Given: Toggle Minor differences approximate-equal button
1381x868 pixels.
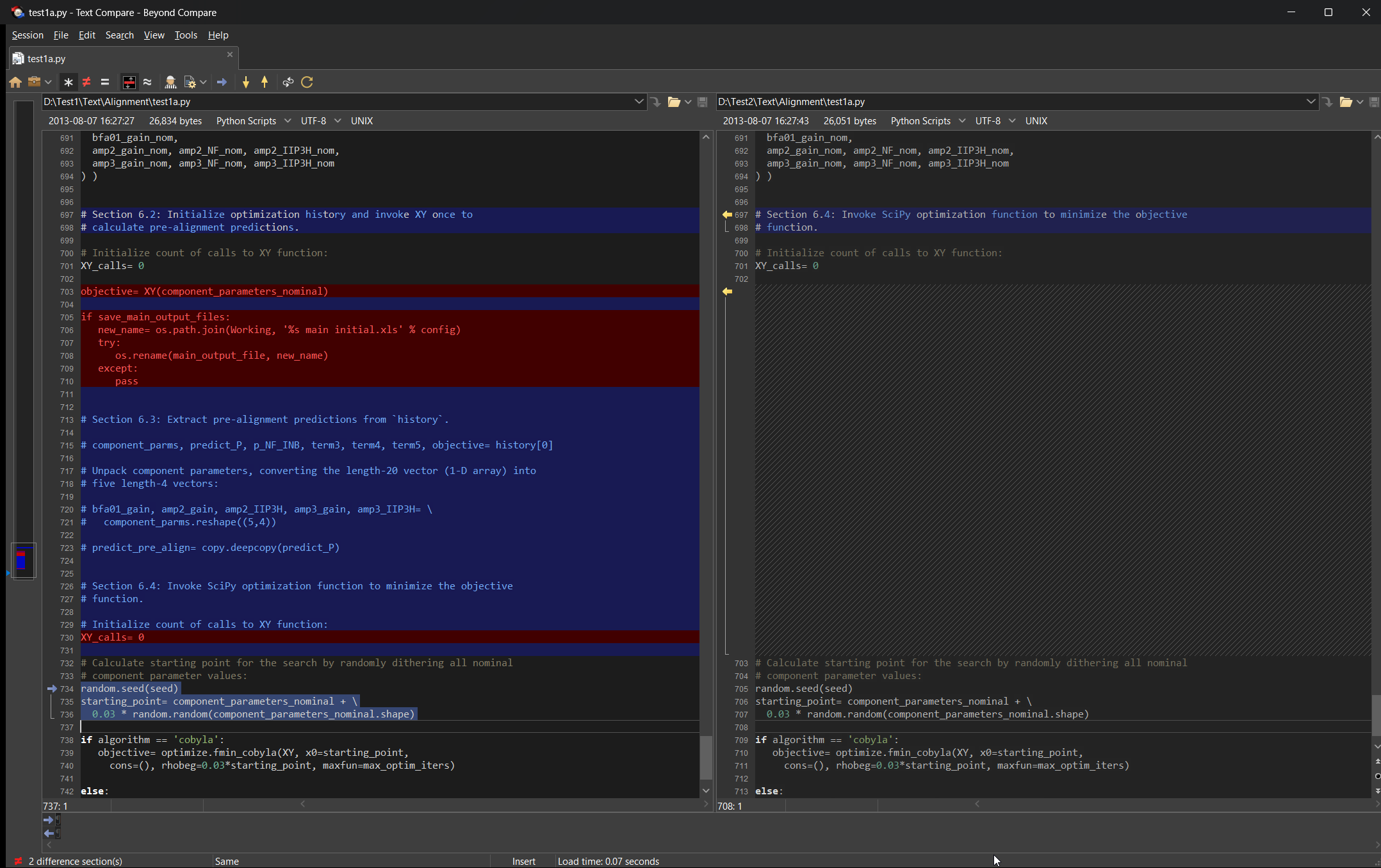Looking at the screenshot, I should pos(147,82).
